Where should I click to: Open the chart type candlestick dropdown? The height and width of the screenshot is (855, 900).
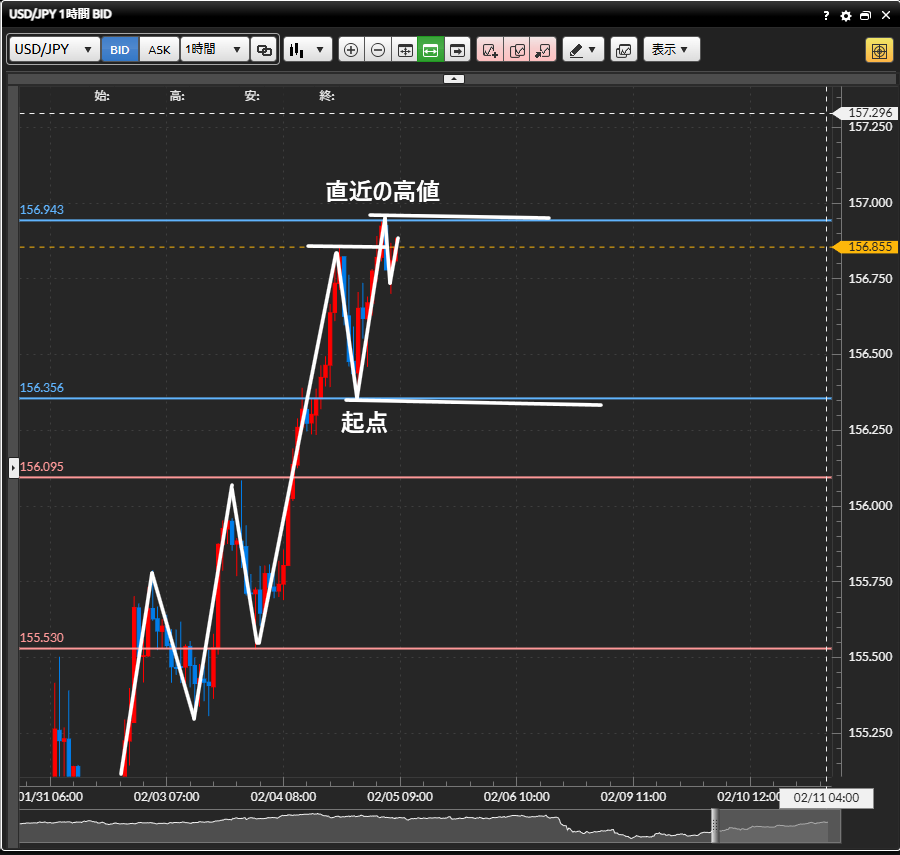click(307, 49)
